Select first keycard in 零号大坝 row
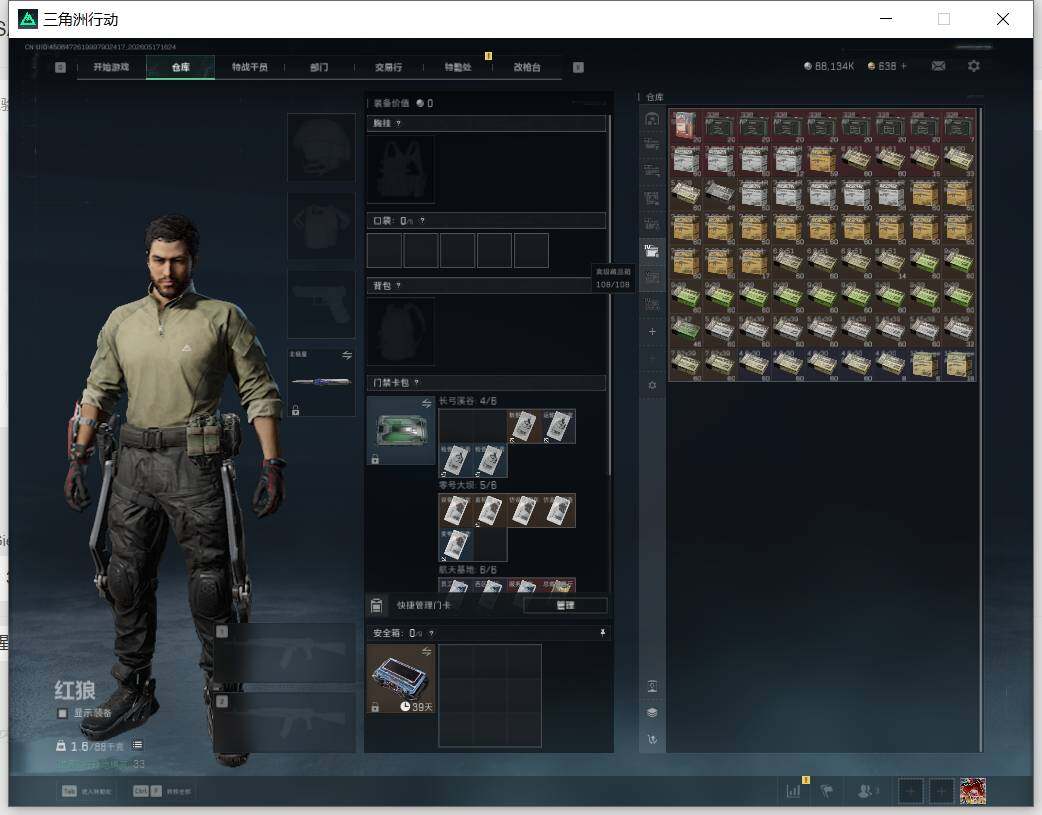The image size is (1042, 815). click(455, 511)
